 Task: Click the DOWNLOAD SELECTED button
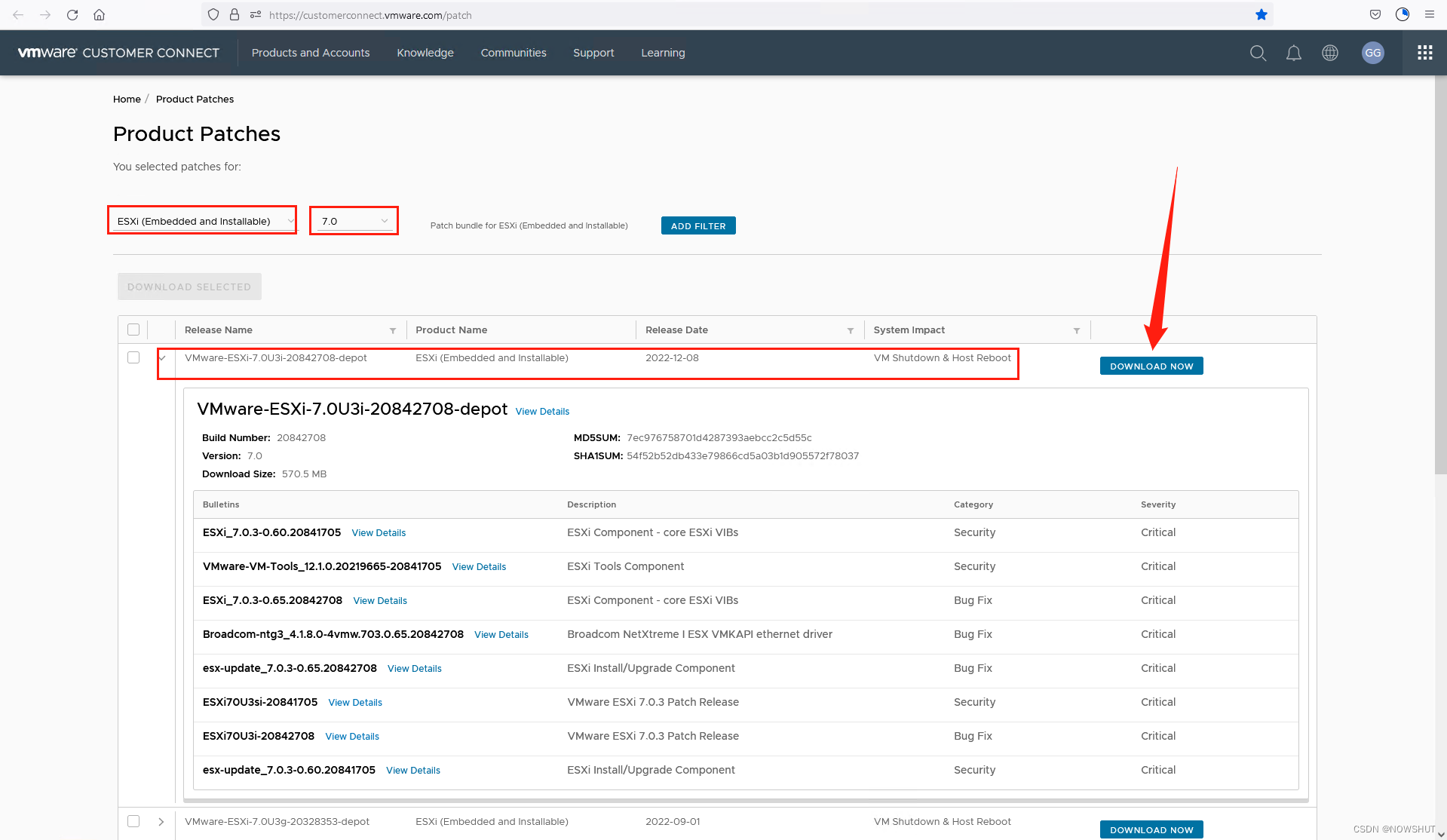click(189, 287)
